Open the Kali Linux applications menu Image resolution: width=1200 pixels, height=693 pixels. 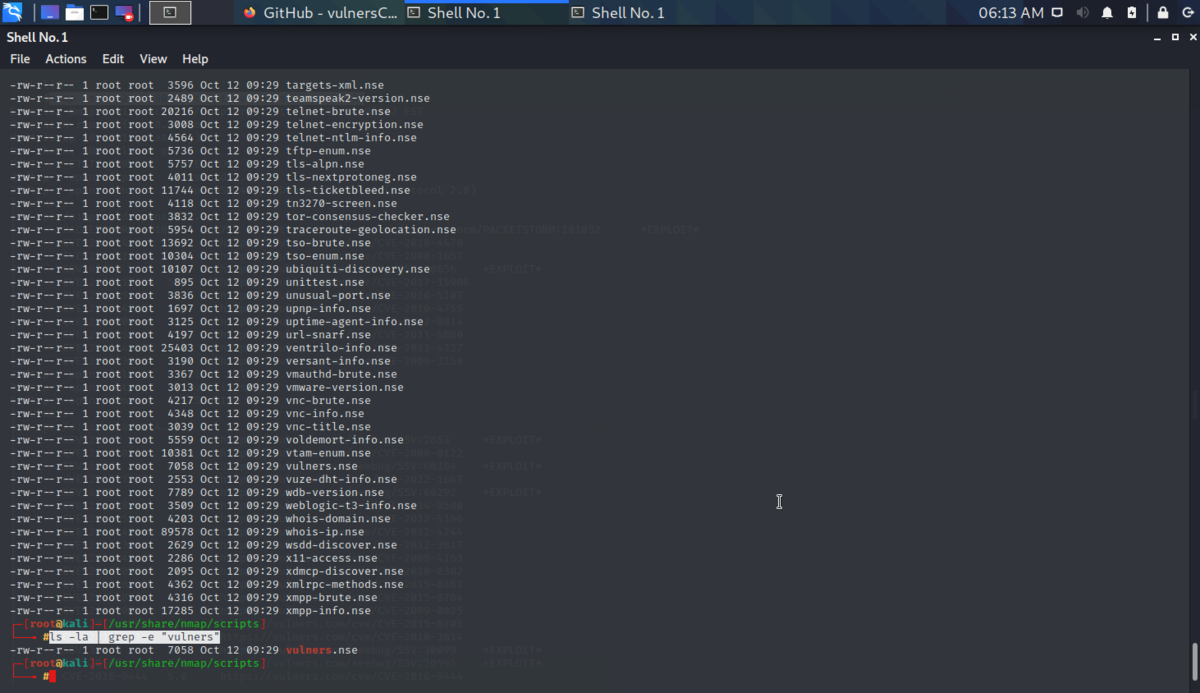[13, 13]
